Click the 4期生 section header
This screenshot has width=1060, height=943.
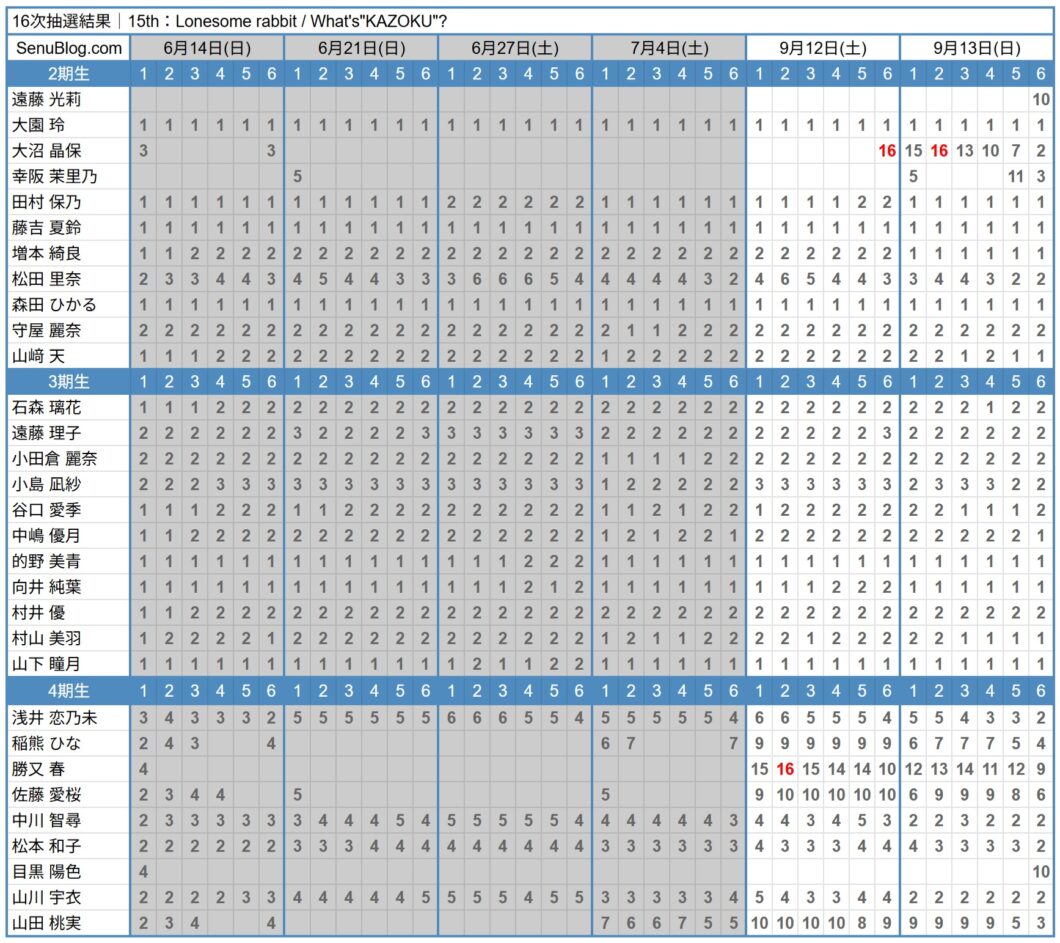click(68, 691)
